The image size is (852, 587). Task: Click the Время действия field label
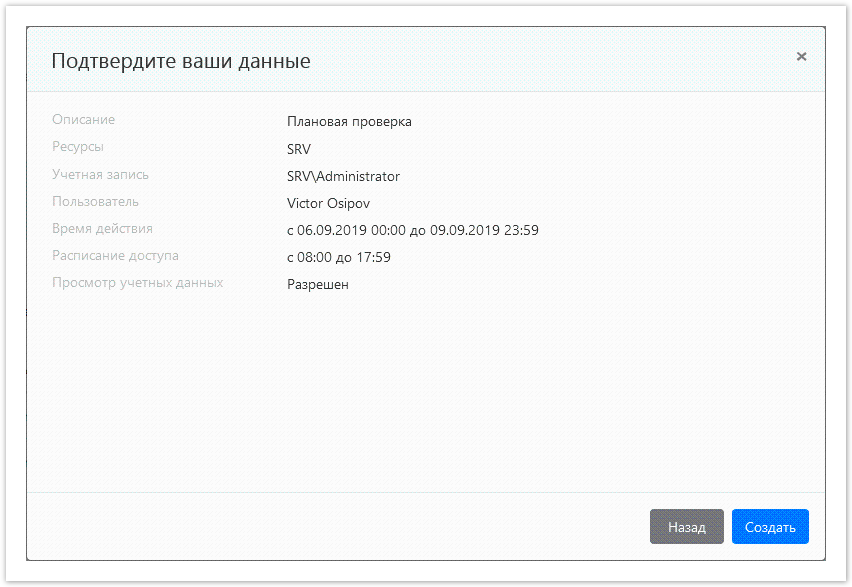coord(102,228)
